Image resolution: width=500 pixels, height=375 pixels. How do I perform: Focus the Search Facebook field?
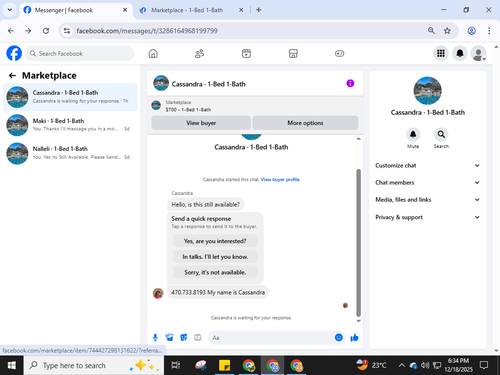(80, 53)
